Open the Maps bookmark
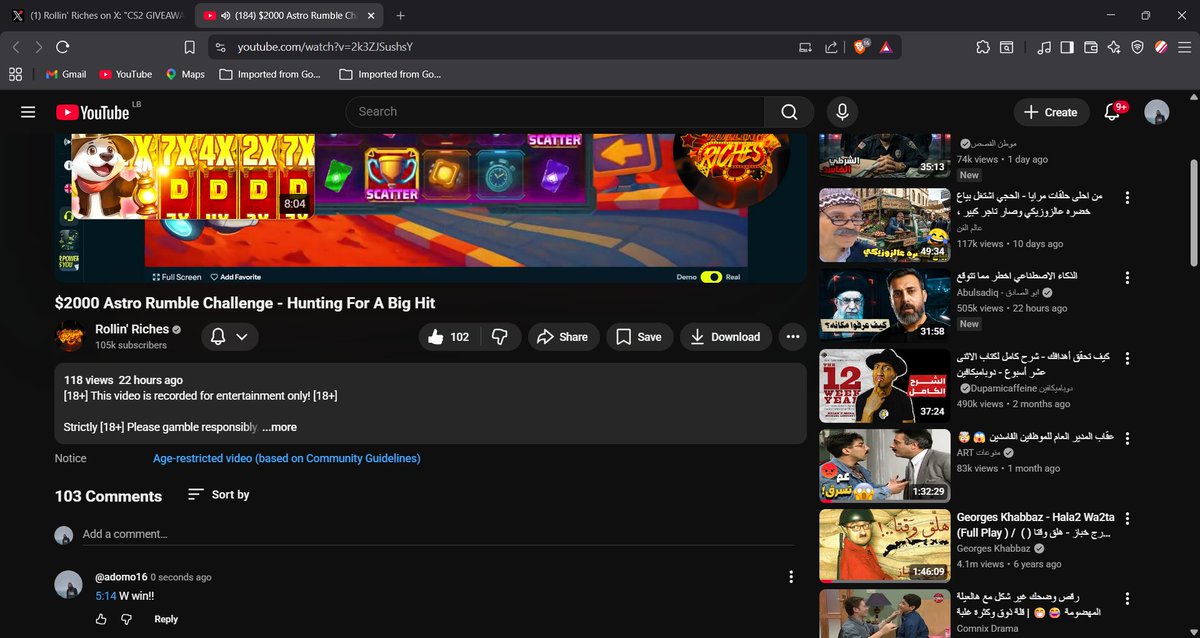The image size is (1200, 638). [x=185, y=74]
